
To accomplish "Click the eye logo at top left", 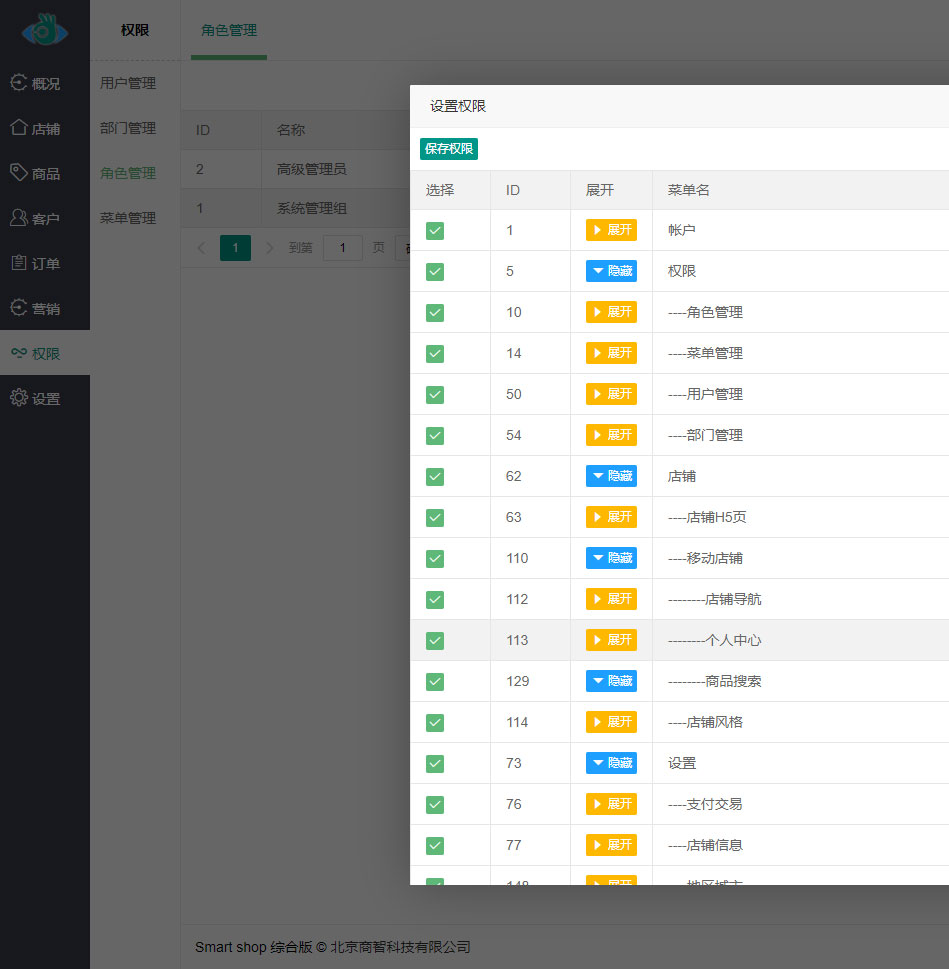I will pyautogui.click(x=45, y=31).
